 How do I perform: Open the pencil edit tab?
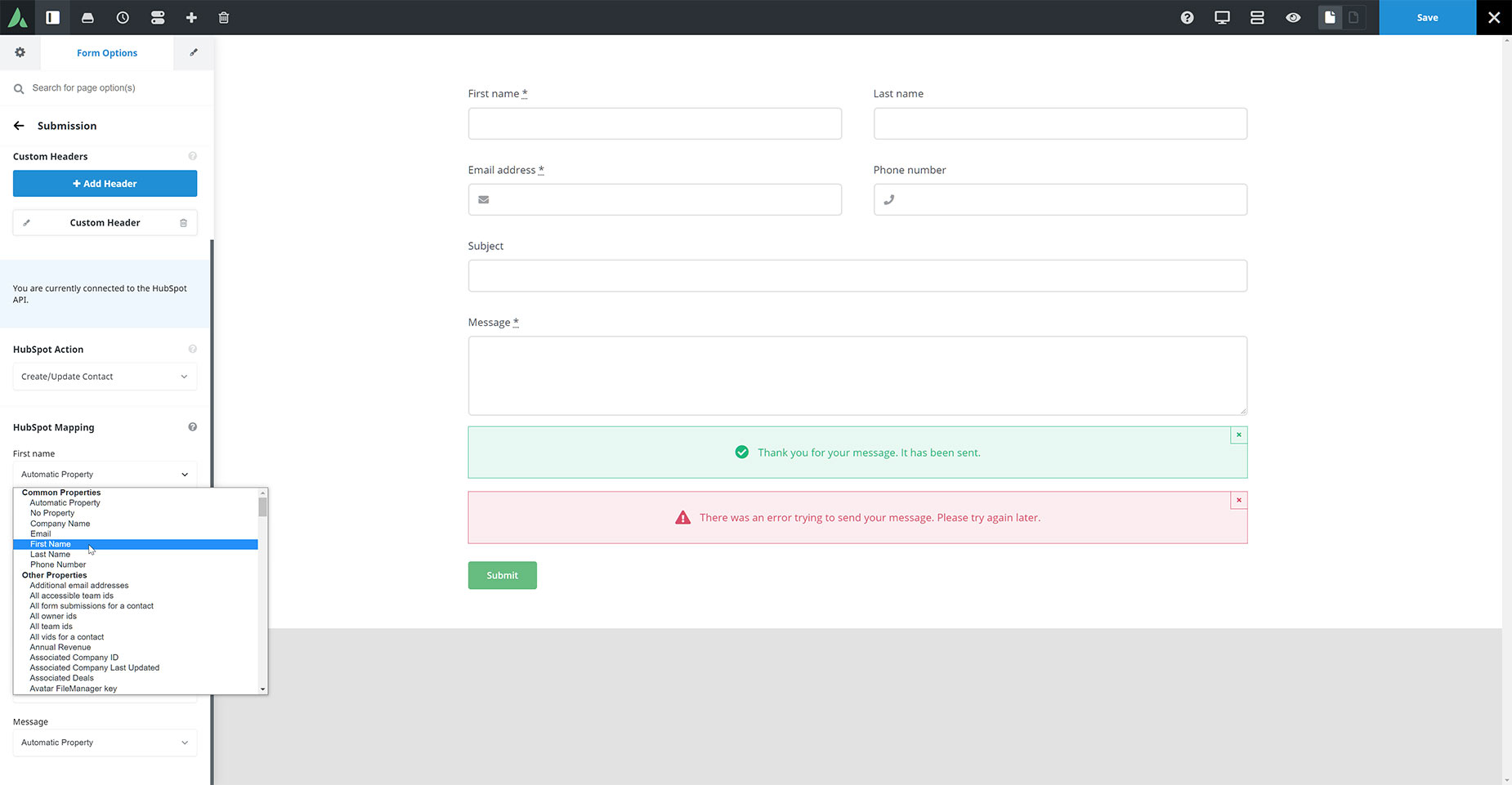pos(194,52)
